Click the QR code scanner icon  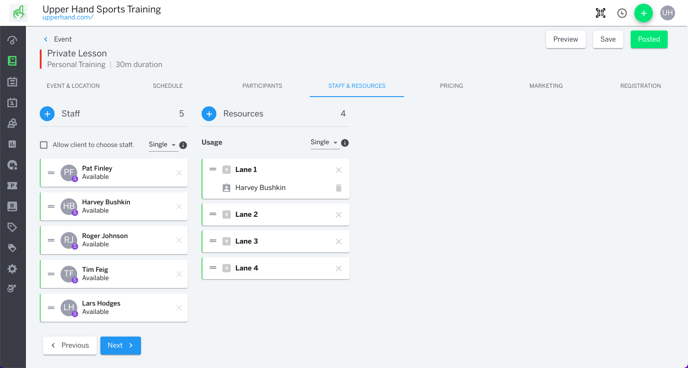[x=600, y=13]
